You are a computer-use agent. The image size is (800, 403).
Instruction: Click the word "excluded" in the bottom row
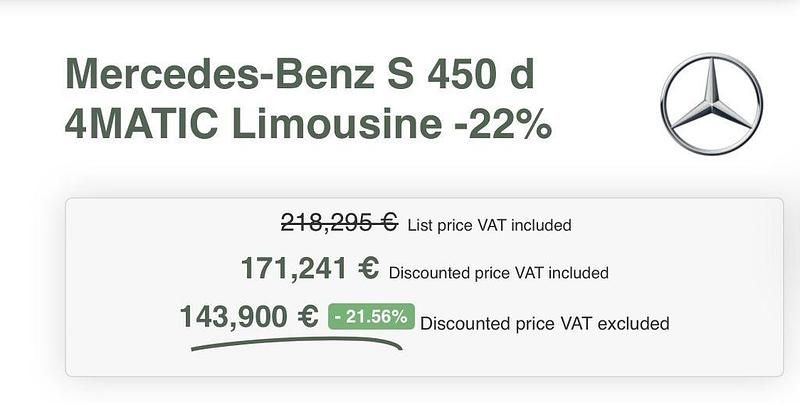(x=635, y=323)
